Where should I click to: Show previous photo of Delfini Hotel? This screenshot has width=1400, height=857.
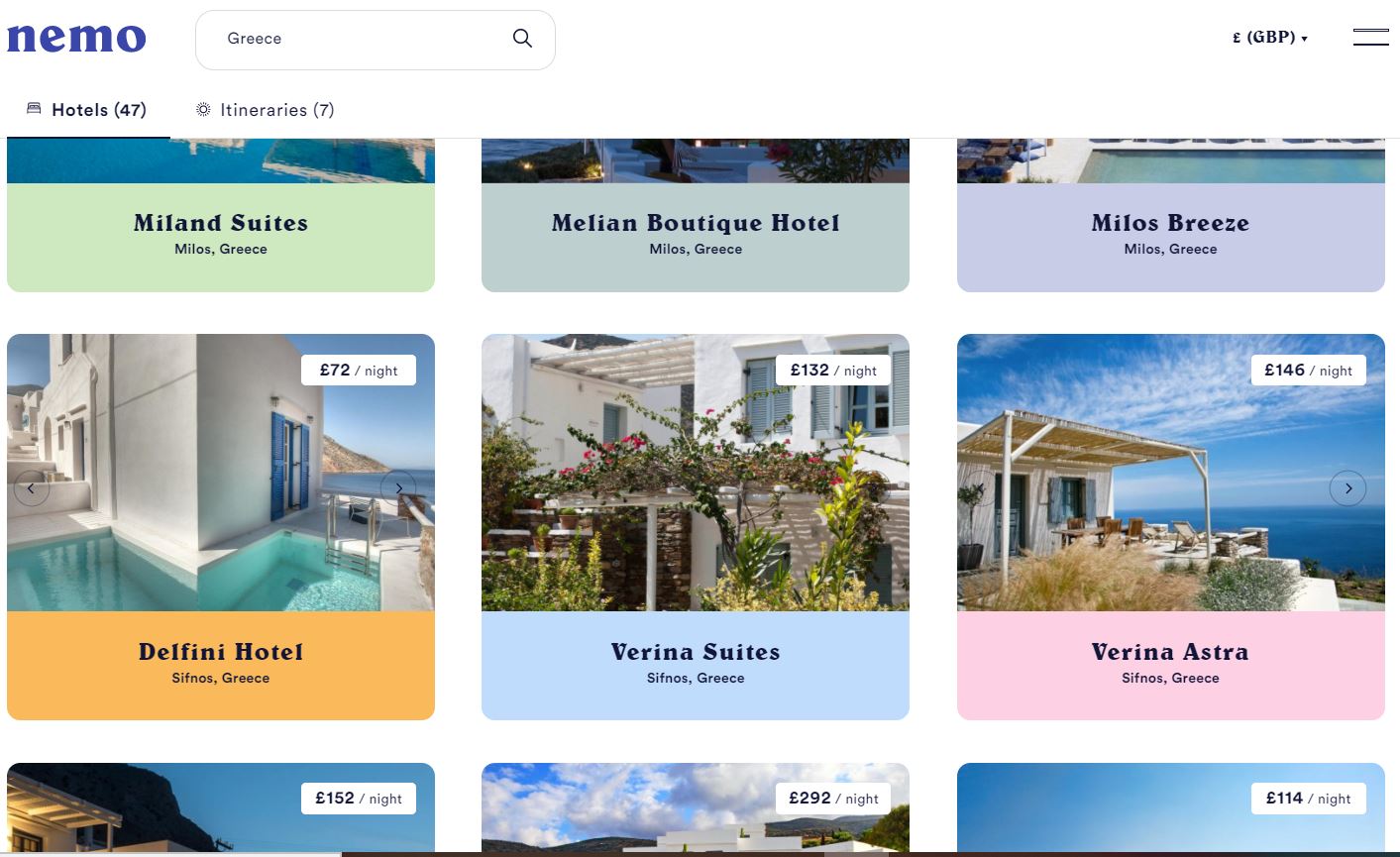pos(31,488)
